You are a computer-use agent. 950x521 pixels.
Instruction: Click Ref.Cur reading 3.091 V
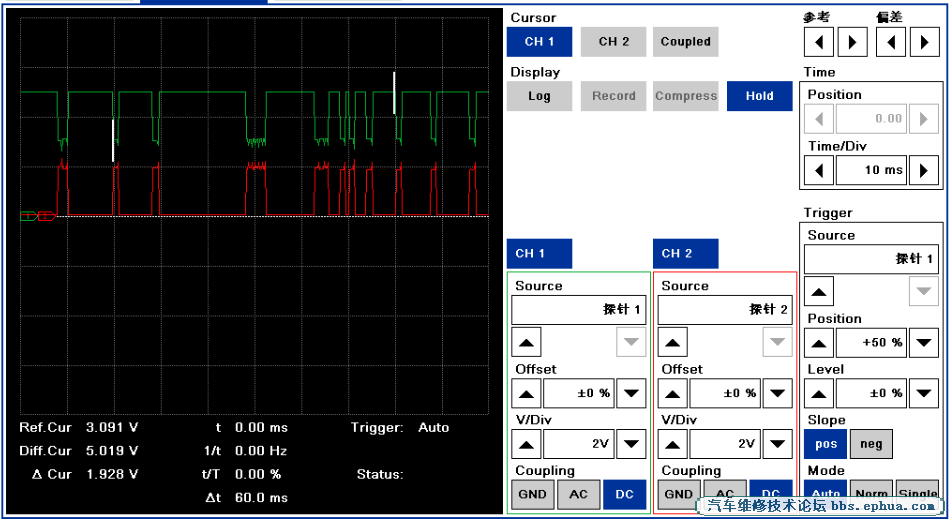pyautogui.click(x=112, y=428)
